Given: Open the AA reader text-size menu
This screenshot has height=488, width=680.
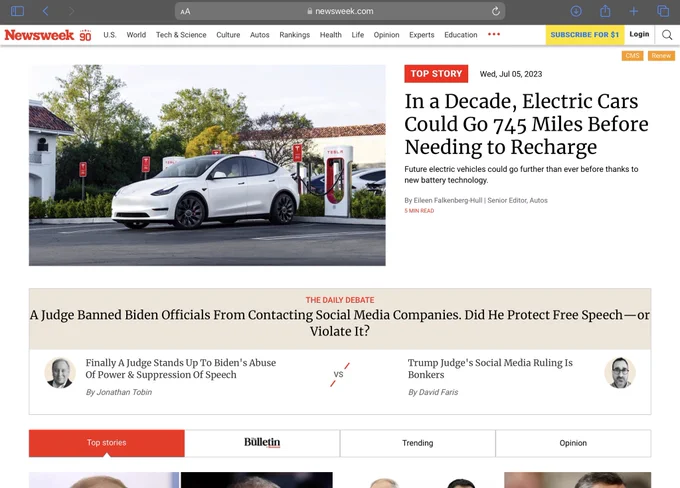Looking at the screenshot, I should coord(185,12).
